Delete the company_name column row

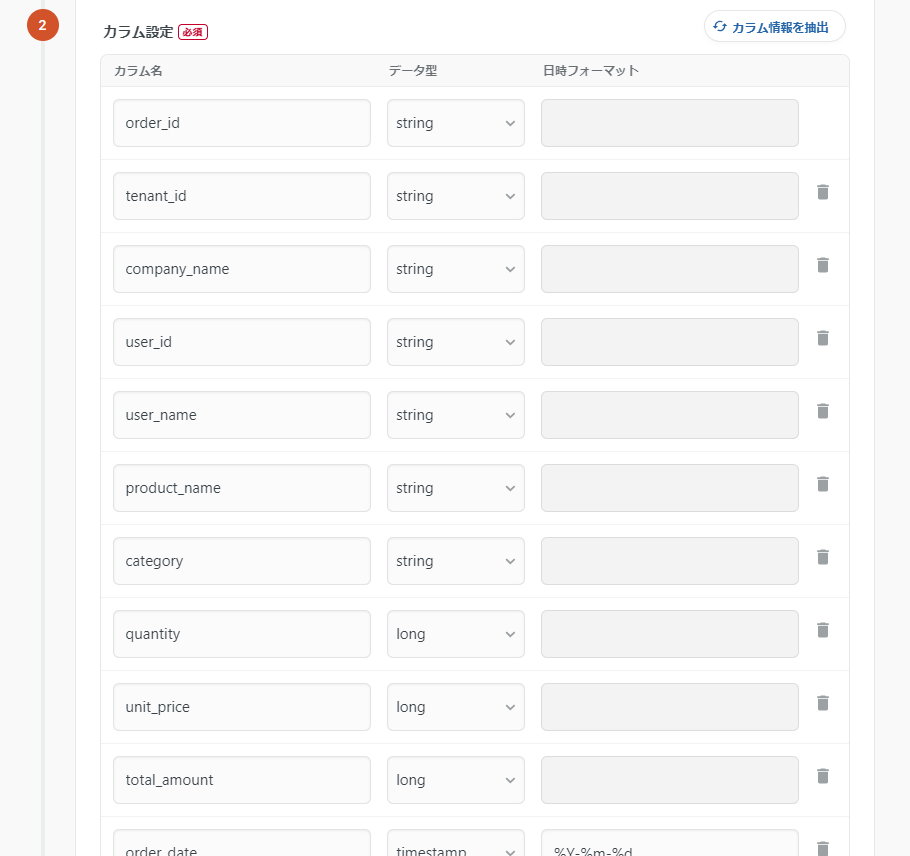point(823,265)
